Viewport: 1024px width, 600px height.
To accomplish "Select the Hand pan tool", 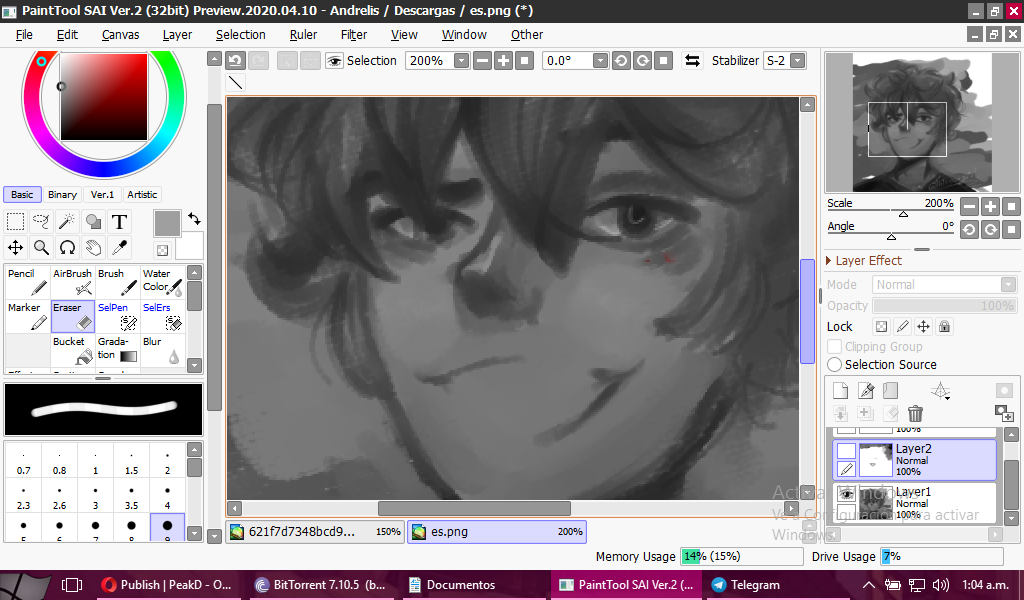I will coord(93,247).
